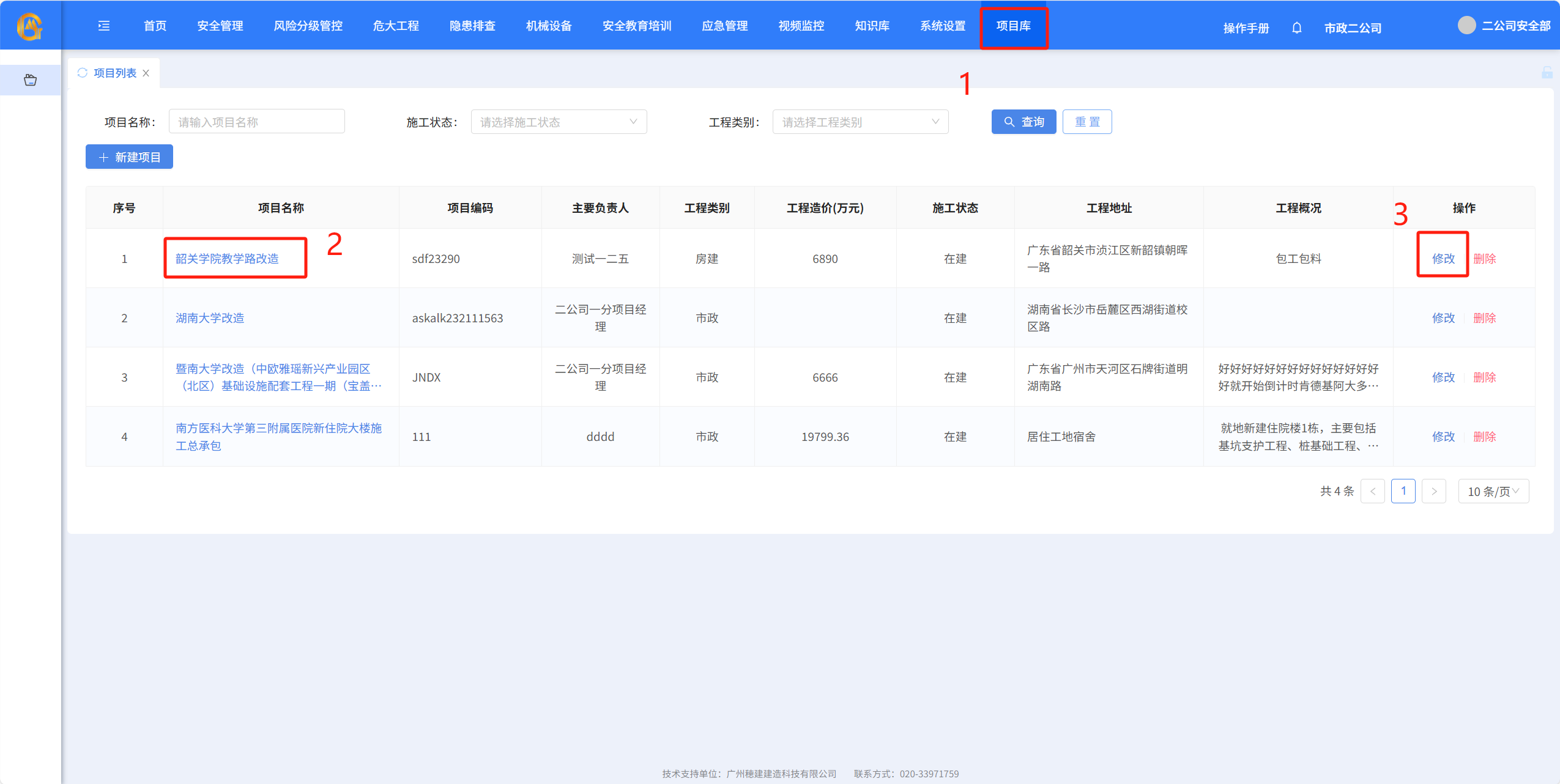Click the refresh icon on 项目列表 tab

point(83,73)
